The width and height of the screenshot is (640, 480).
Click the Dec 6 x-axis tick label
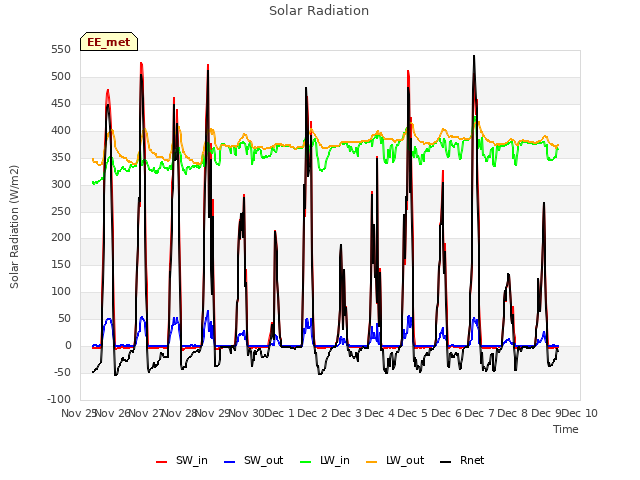pos(446,413)
